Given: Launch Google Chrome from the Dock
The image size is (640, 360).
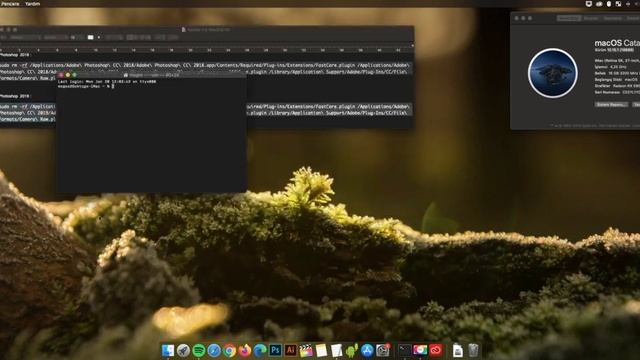Looking at the screenshot, I should coord(229,350).
